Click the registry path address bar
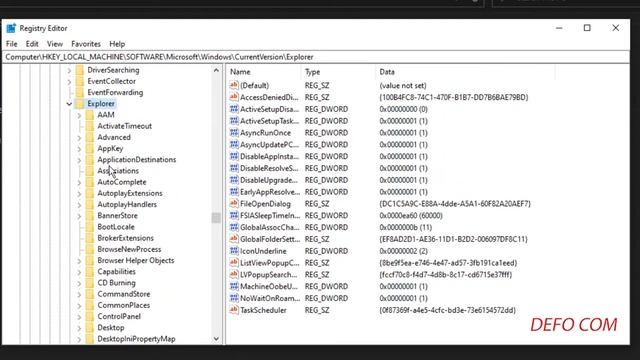Image resolution: width=640 pixels, height=360 pixels. click(316, 57)
